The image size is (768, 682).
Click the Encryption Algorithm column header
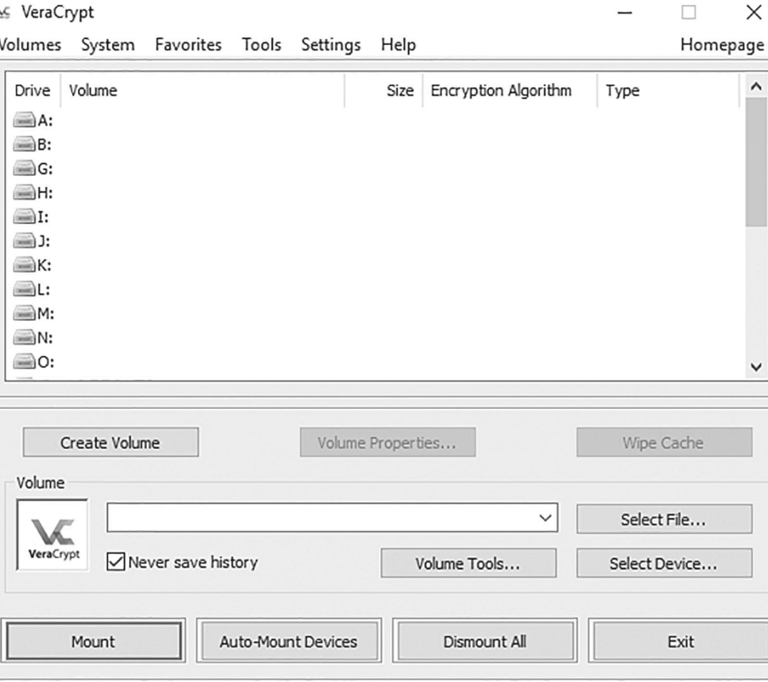pos(510,90)
